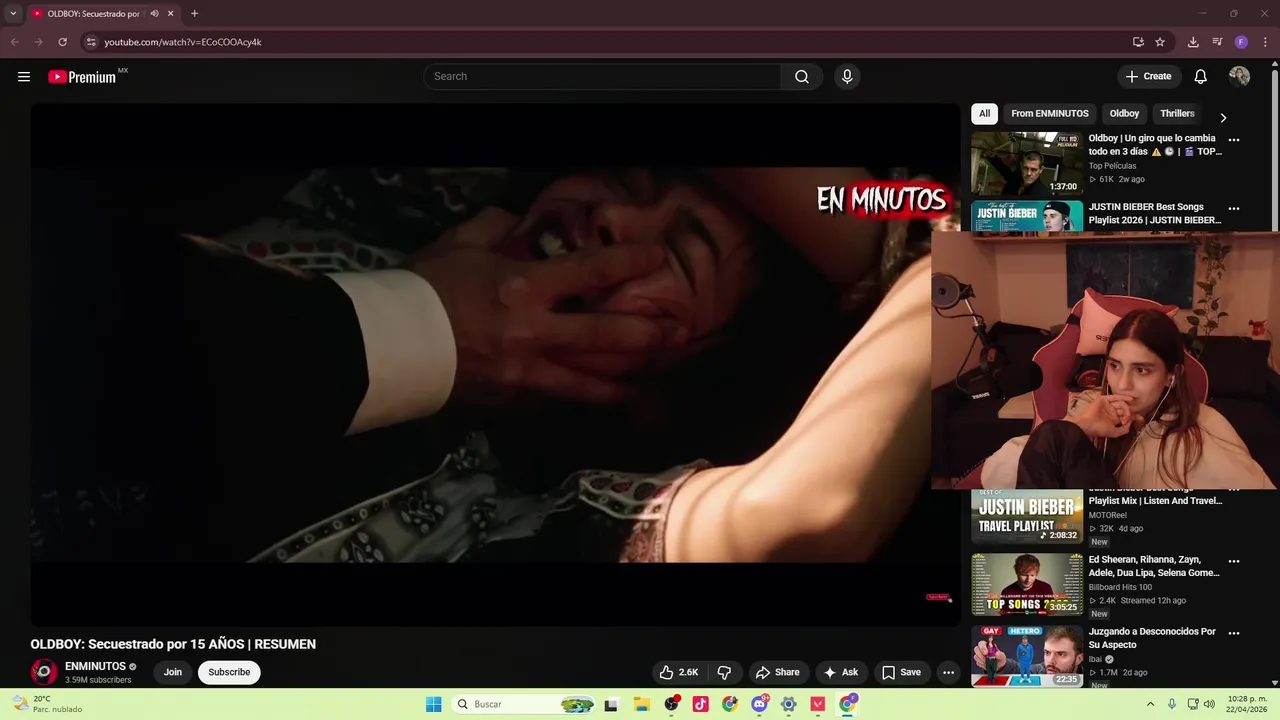Open the Juzgando a Desconocidos thumbnail
Viewport: 1280px width, 720px height.
[1027, 656]
